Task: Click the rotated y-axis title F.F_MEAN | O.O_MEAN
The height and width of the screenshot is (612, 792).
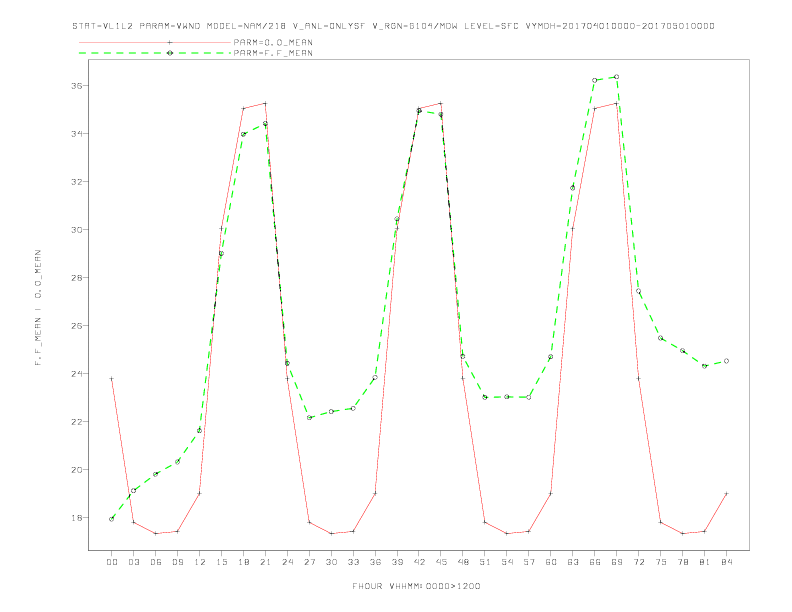Action: pyautogui.click(x=38, y=308)
